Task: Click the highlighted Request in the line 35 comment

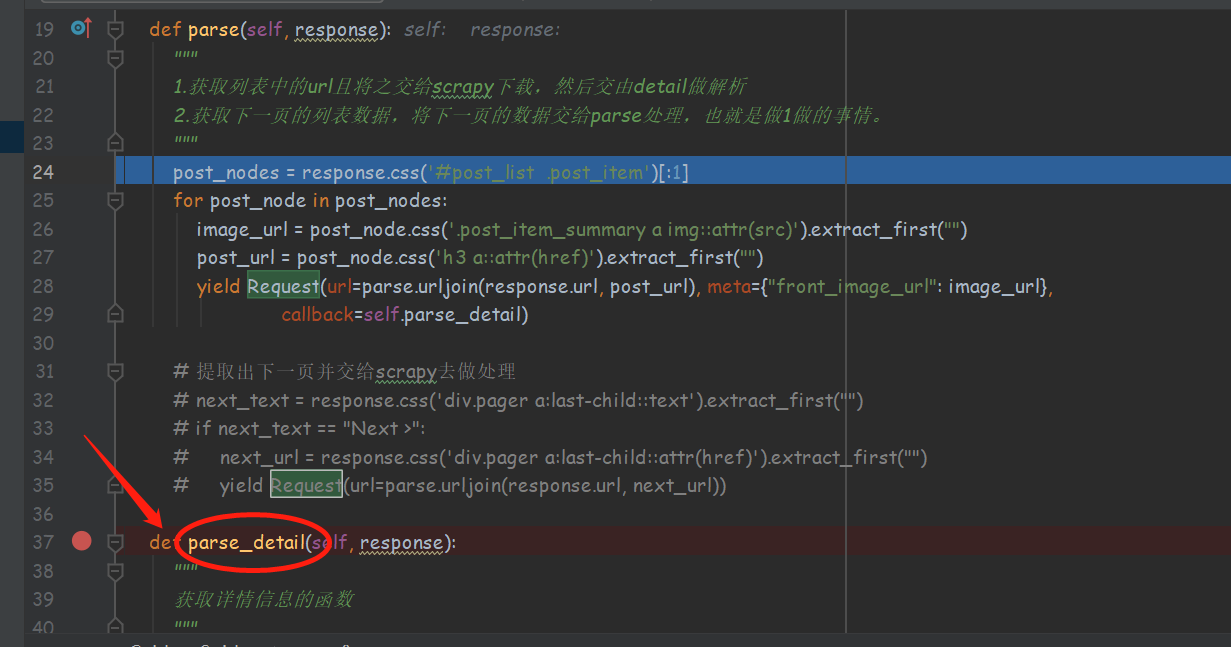Action: click(306, 486)
